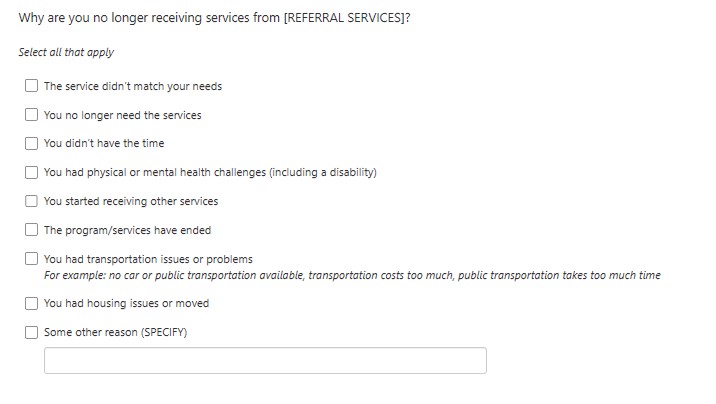The height and width of the screenshot is (404, 716).
Task: Click the label text 'You started receiving other services'
Action: (131, 201)
